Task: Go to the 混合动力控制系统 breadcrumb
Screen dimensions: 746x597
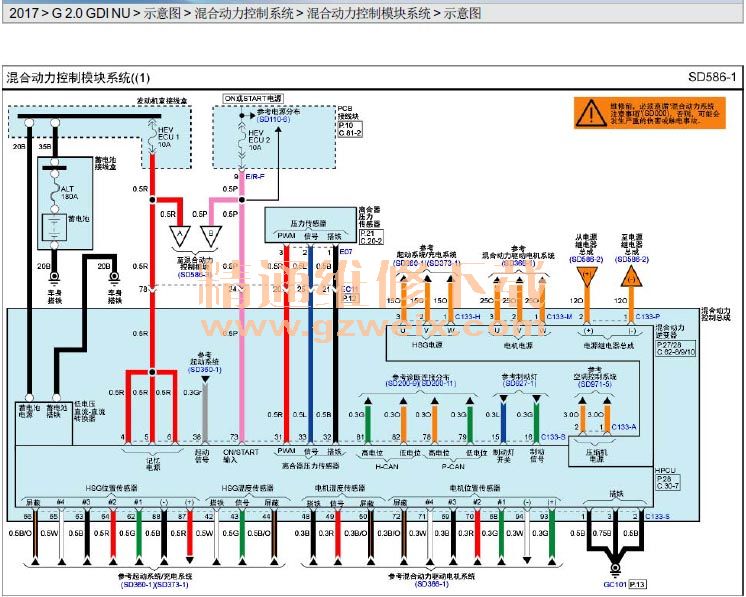Action: click(244, 13)
